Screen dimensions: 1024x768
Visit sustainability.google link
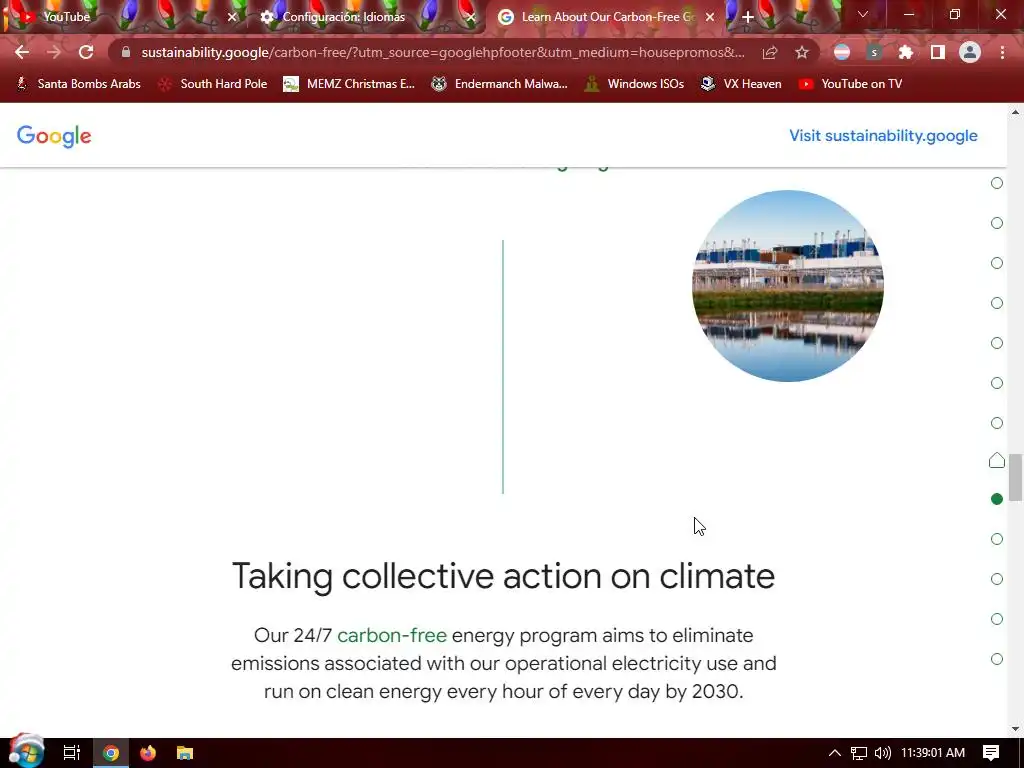pyautogui.click(x=884, y=136)
